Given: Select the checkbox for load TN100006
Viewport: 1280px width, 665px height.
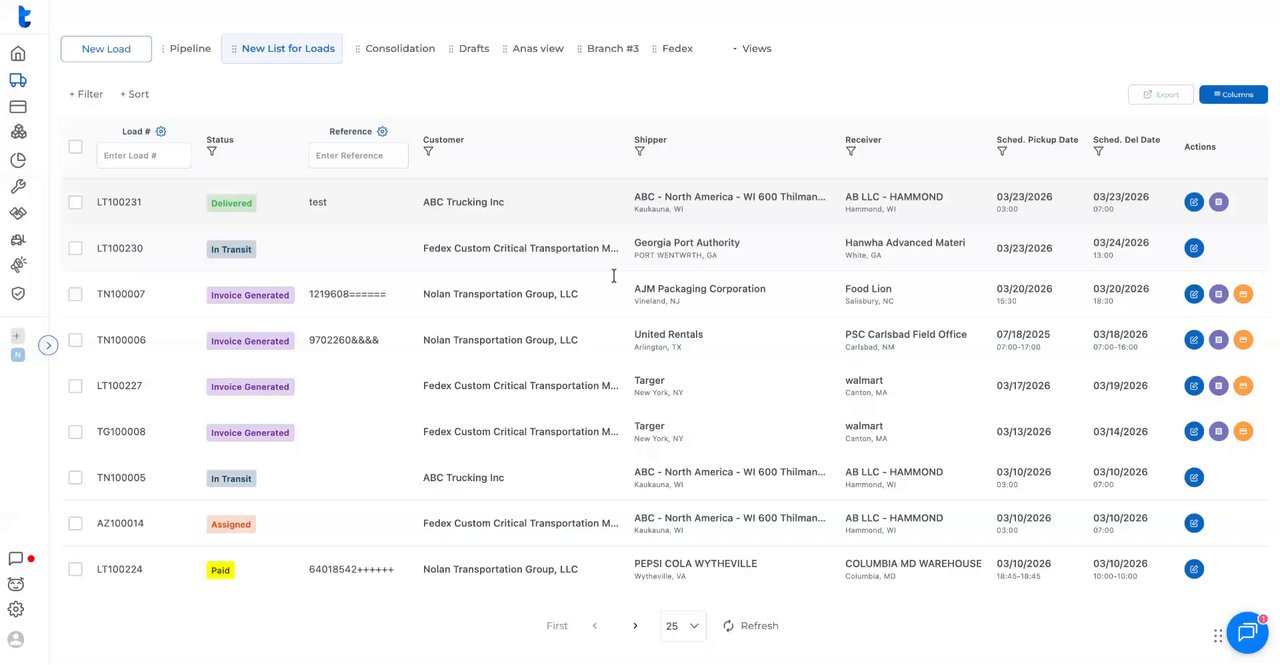Looking at the screenshot, I should [75, 340].
